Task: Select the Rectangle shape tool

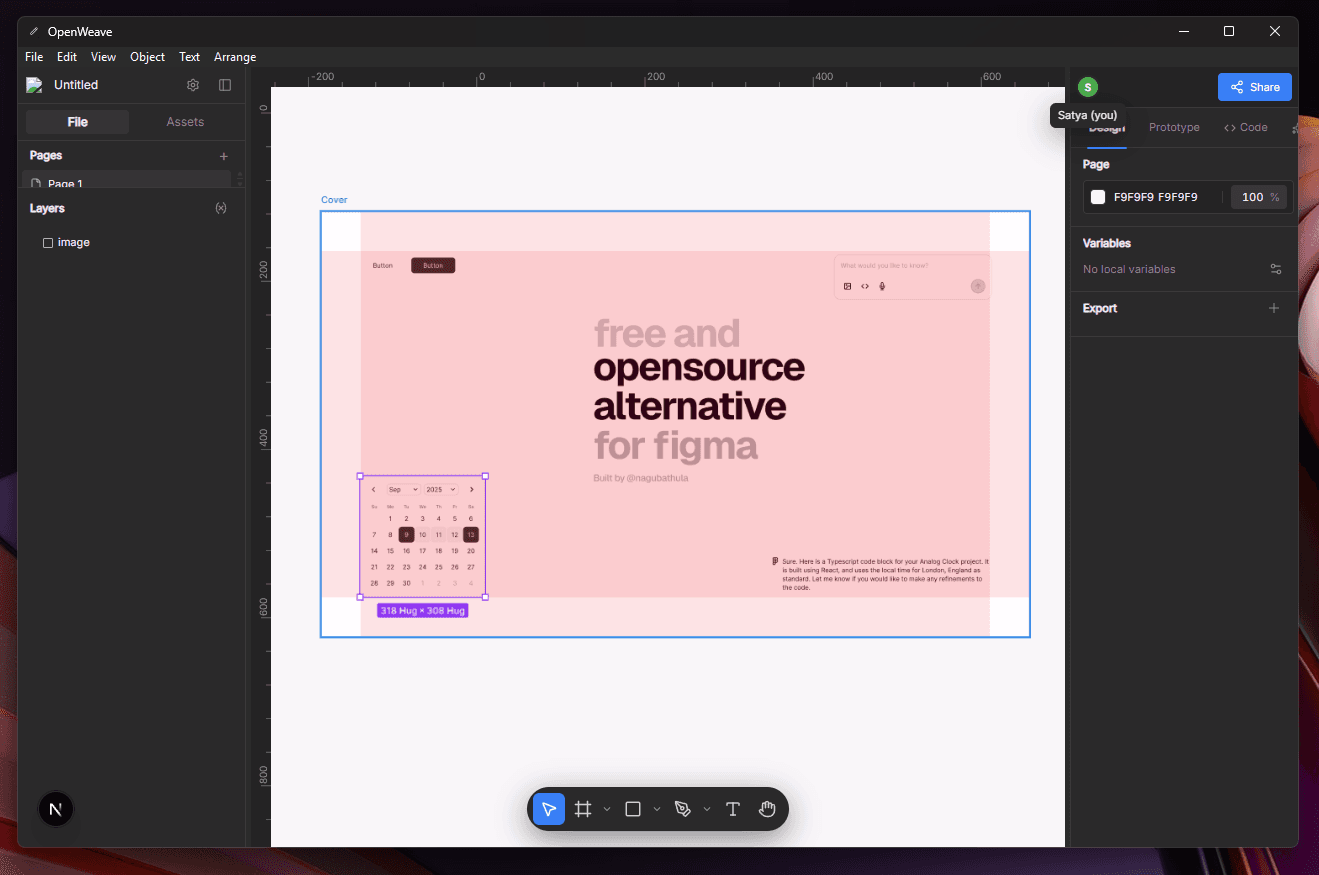Action: tap(633, 809)
